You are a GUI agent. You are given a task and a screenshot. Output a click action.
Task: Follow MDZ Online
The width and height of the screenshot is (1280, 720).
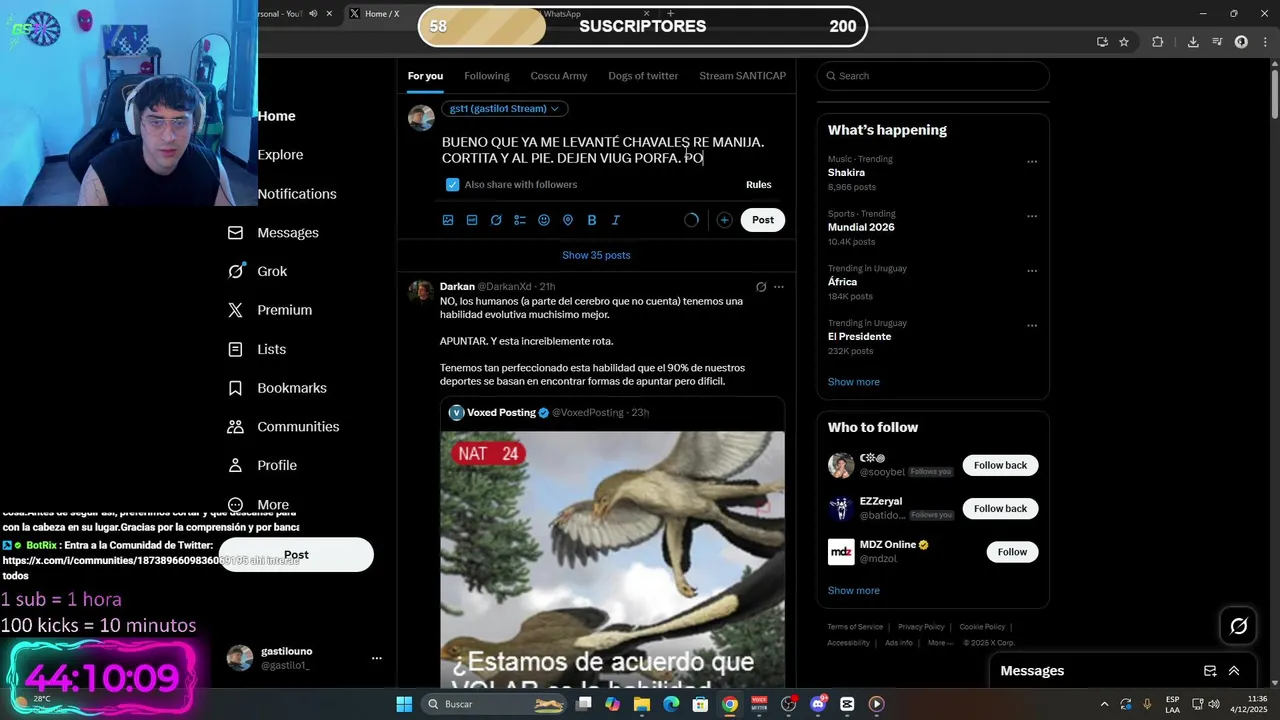click(1012, 552)
